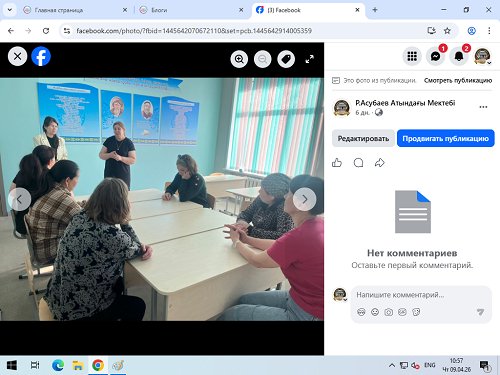Open File Explorer from taskbar
500x375 pixels.
coord(78,365)
